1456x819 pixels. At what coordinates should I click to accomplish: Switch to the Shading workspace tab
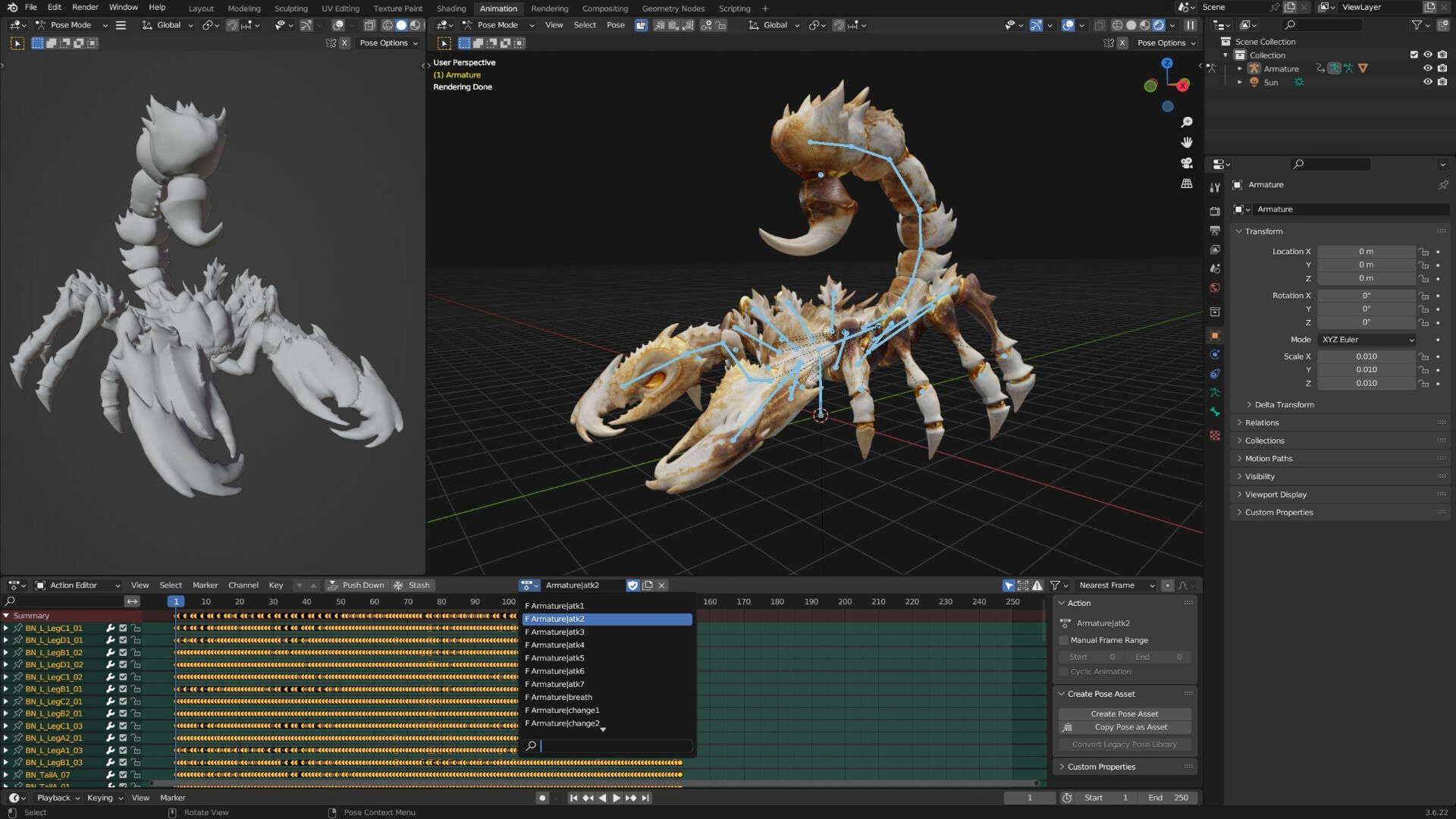pos(451,8)
